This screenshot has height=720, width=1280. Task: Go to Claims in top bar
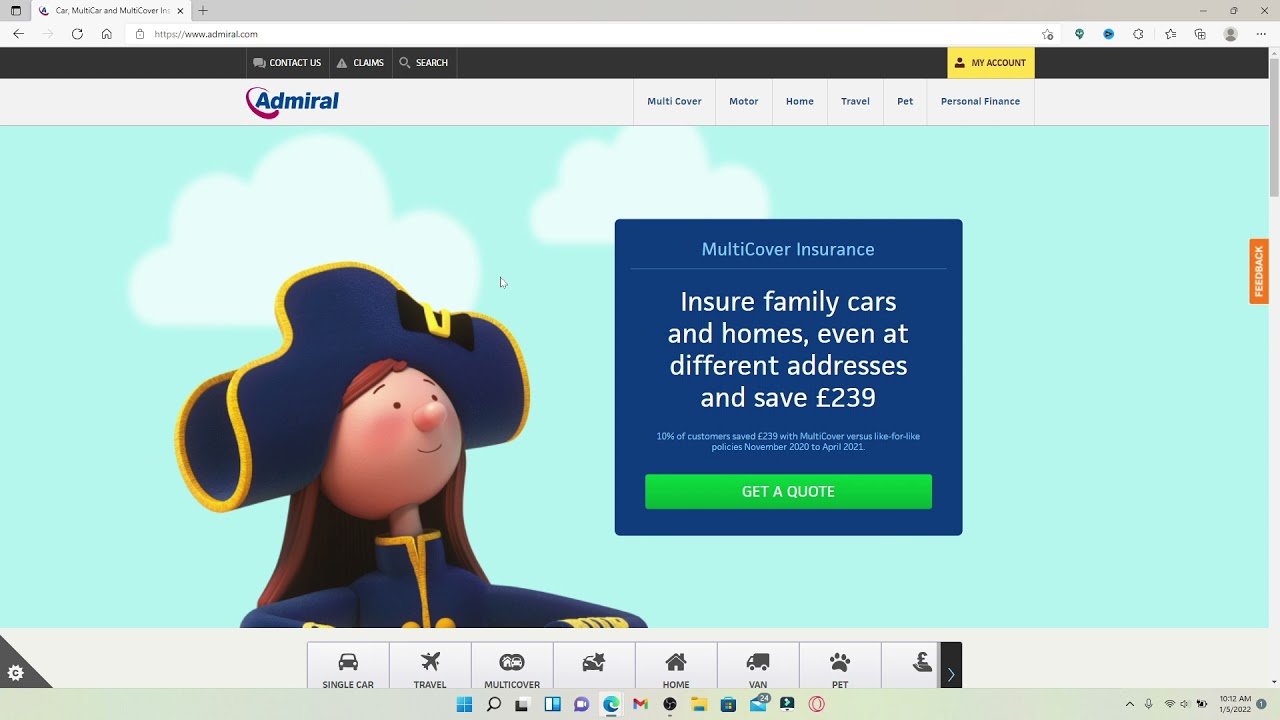(360, 62)
